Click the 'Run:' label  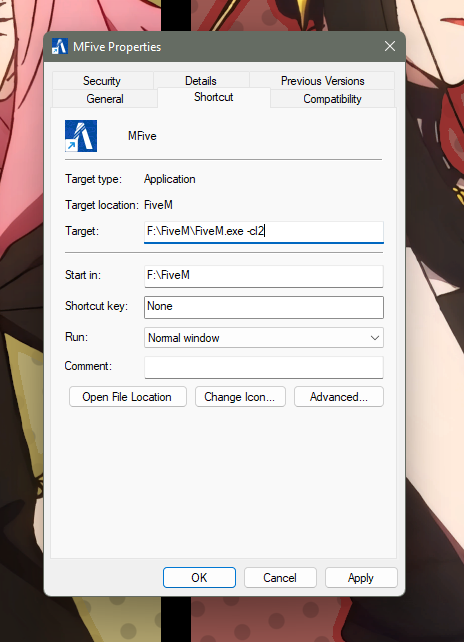click(x=77, y=337)
